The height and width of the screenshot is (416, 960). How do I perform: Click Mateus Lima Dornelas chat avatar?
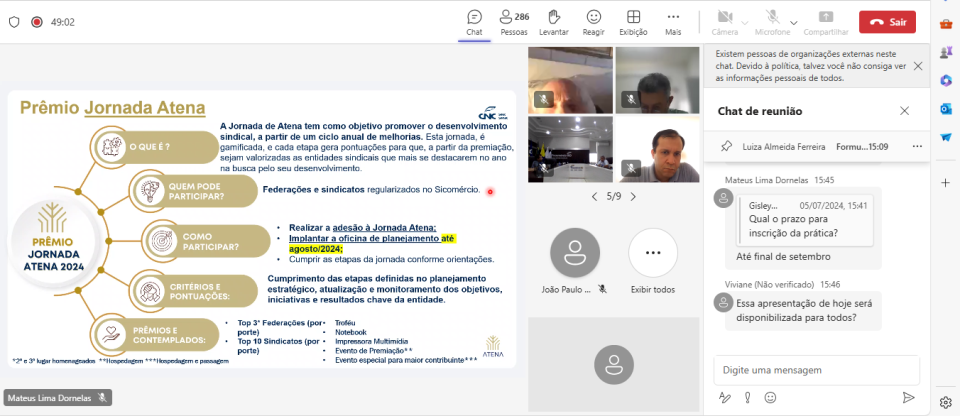[x=724, y=198]
